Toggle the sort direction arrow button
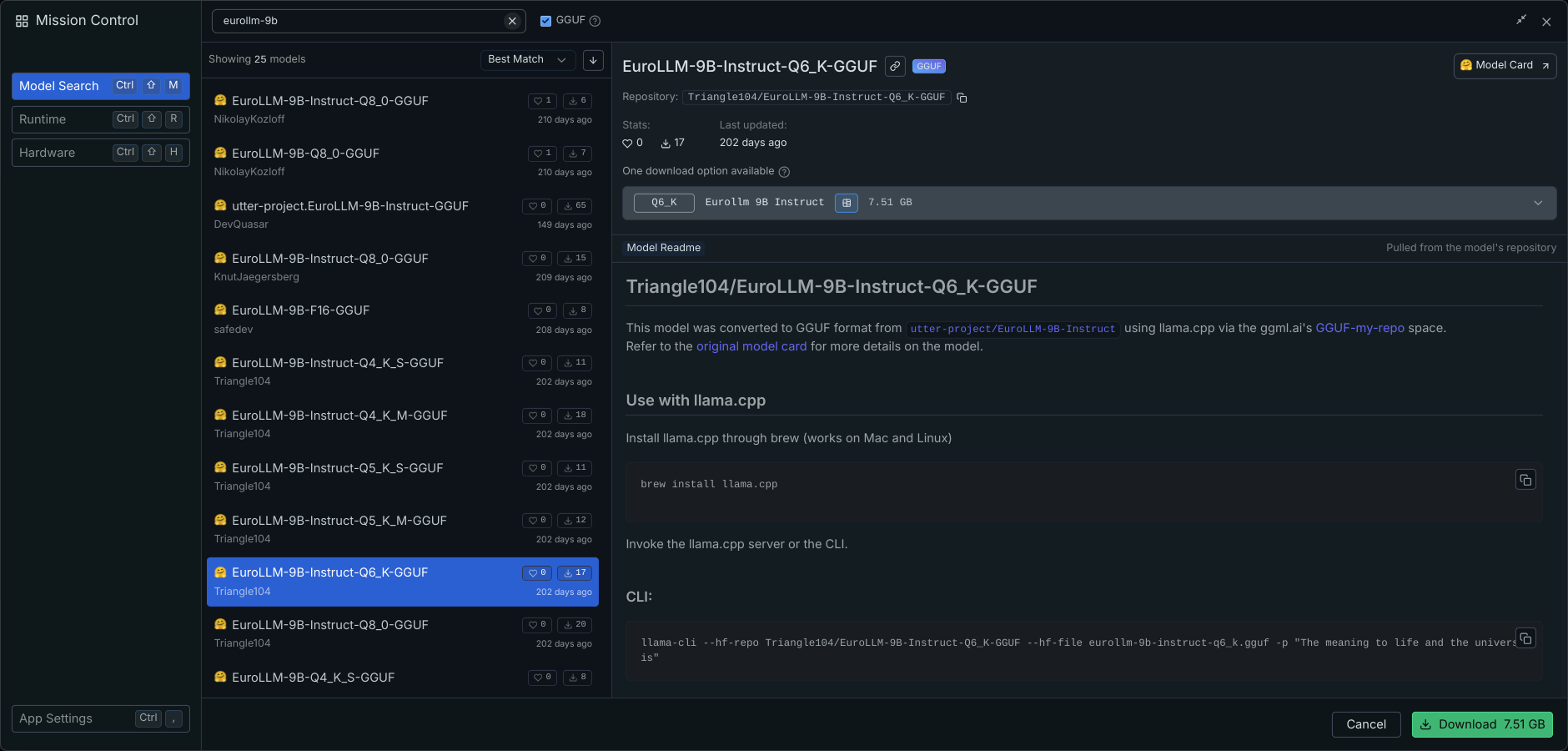The height and width of the screenshot is (751, 1568). 593,59
